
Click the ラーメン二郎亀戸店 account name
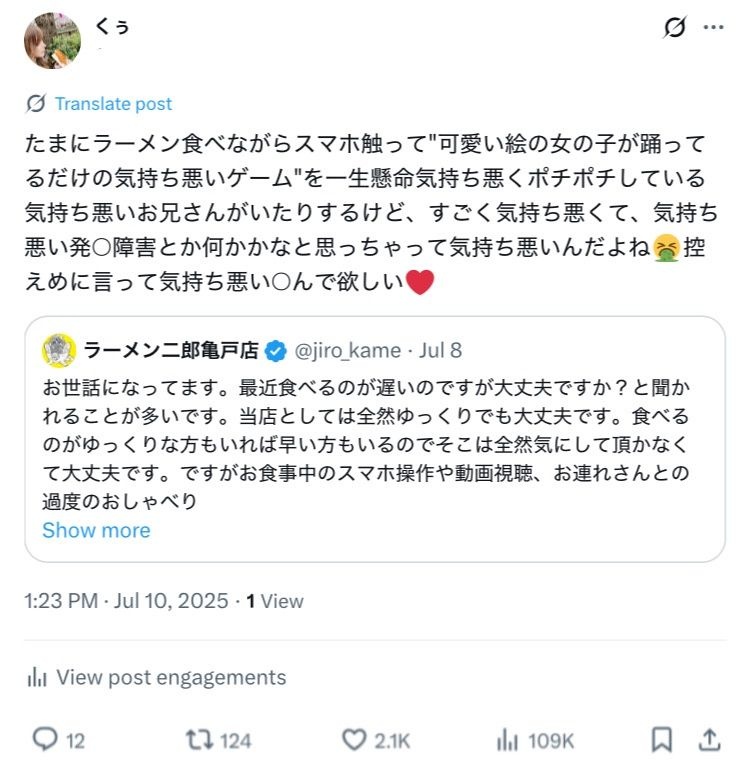pos(171,350)
